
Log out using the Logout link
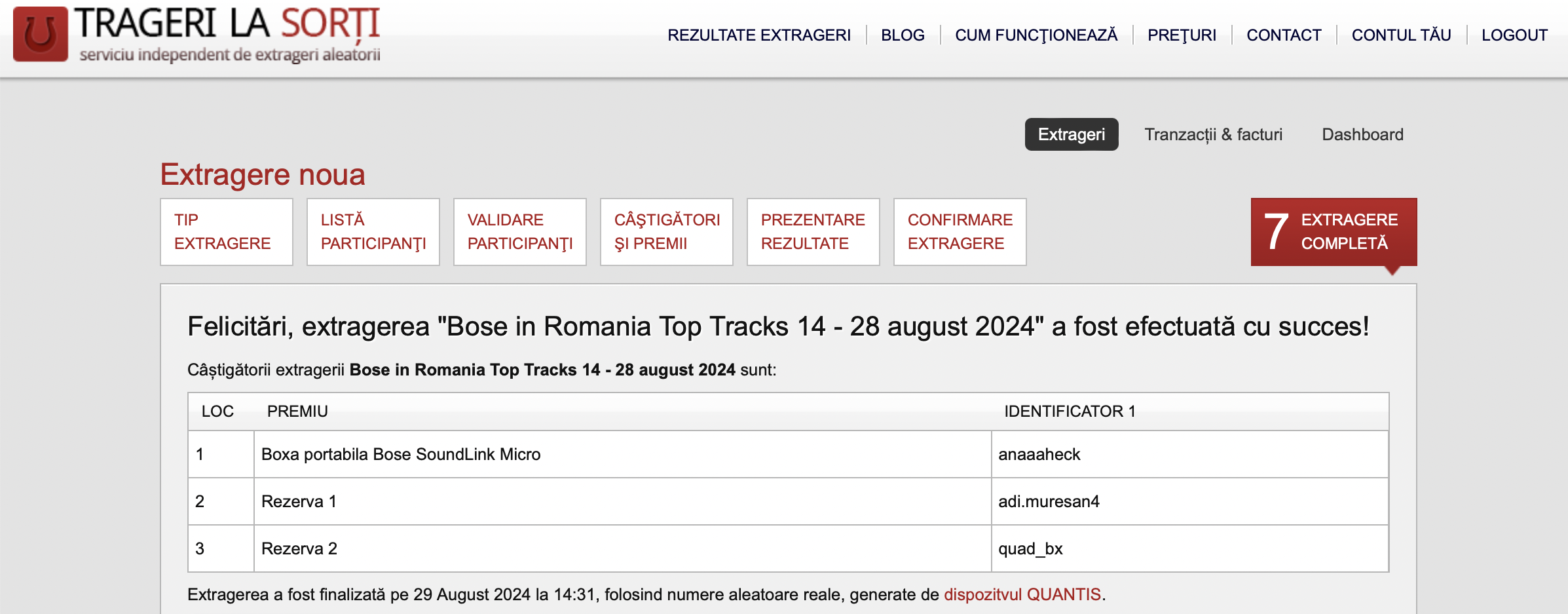tap(1514, 35)
